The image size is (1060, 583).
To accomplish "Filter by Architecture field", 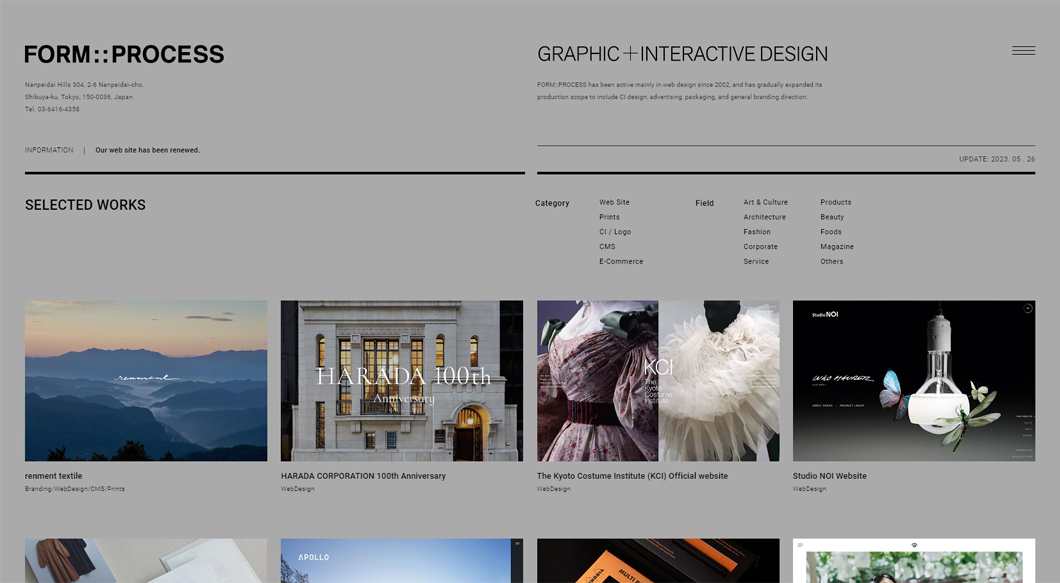I will click(x=764, y=217).
